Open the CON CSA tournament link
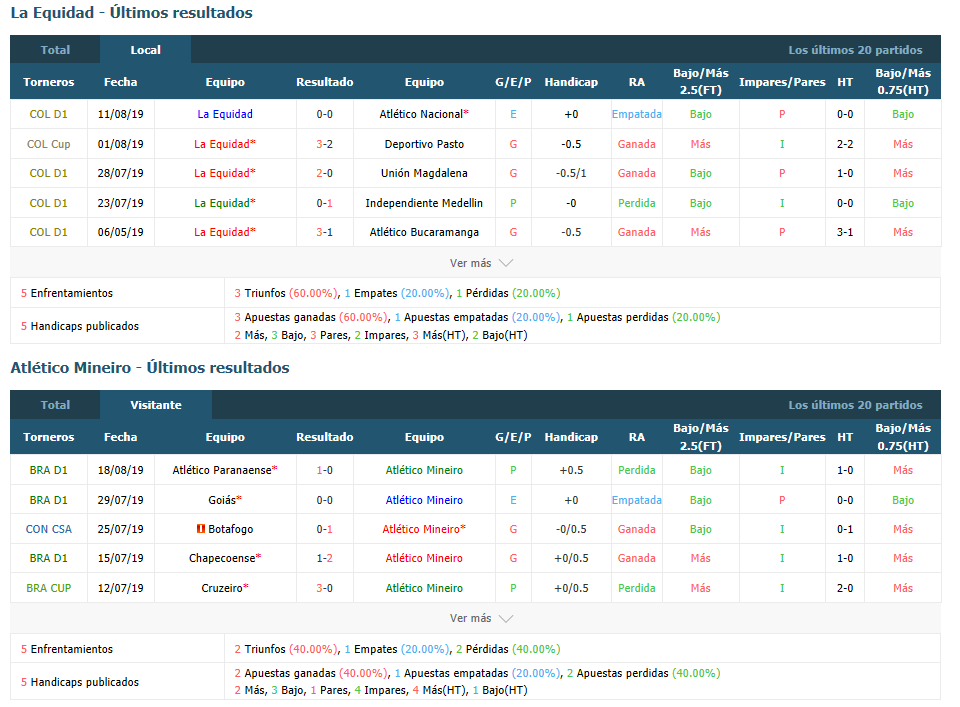960x707 pixels. [48, 529]
